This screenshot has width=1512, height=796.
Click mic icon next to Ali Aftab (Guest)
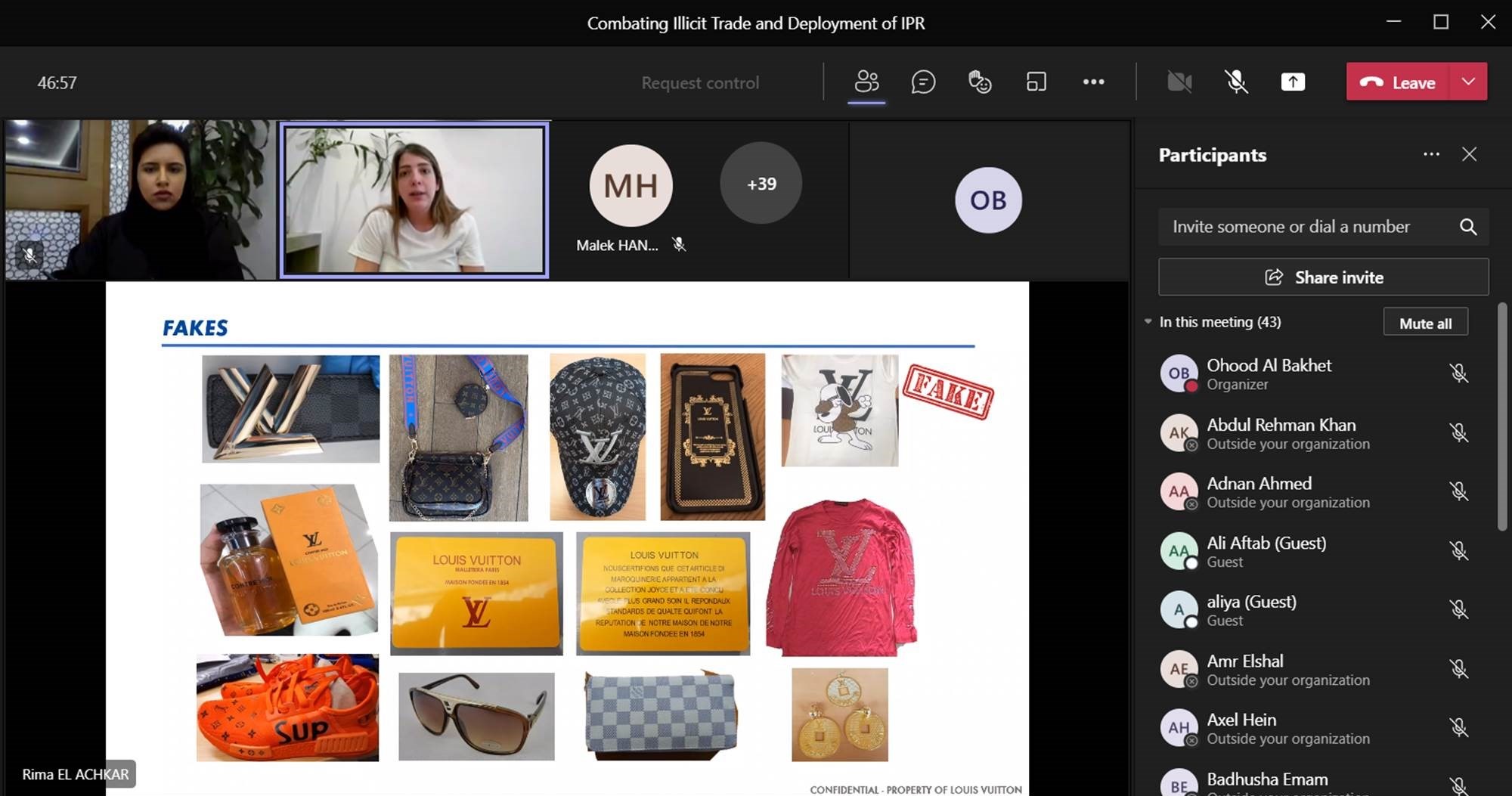tap(1458, 550)
